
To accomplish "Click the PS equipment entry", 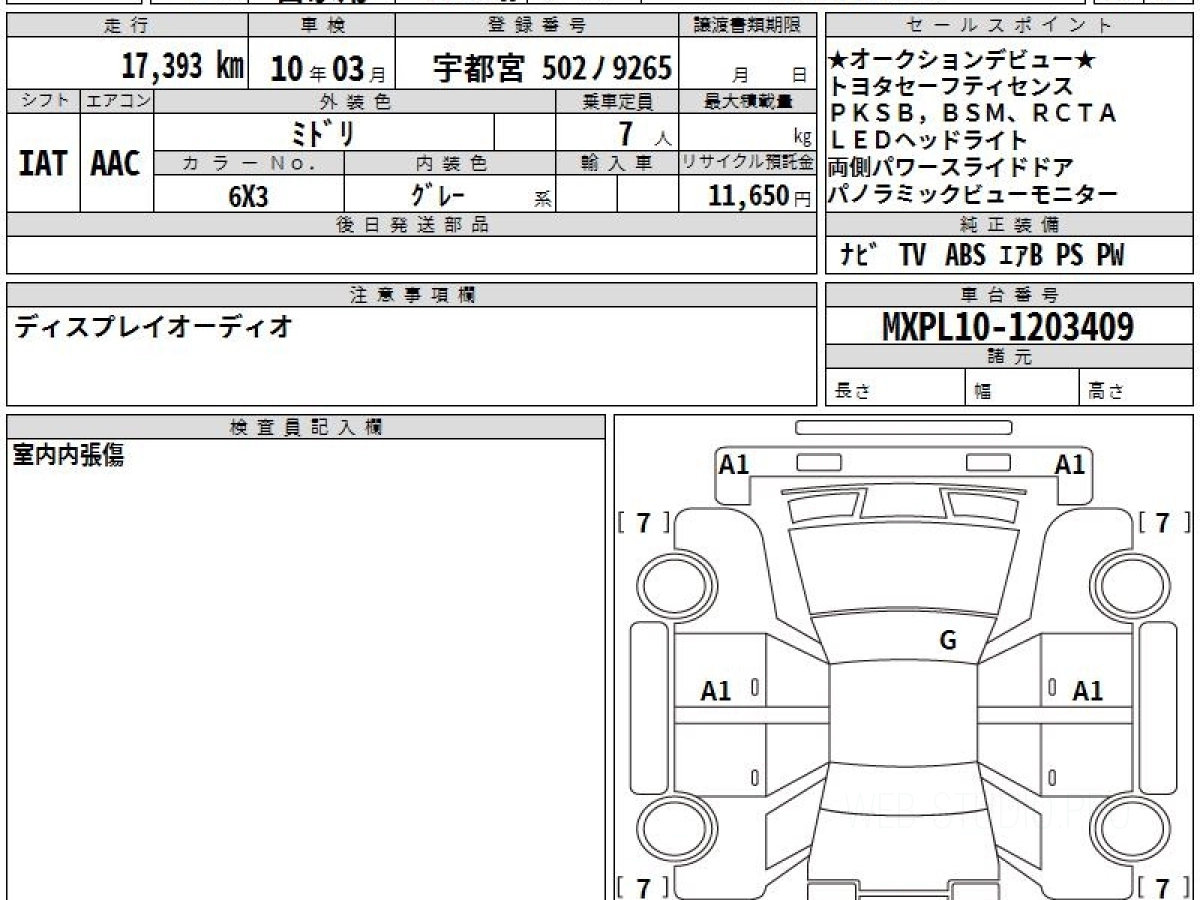I will coord(1070,256).
